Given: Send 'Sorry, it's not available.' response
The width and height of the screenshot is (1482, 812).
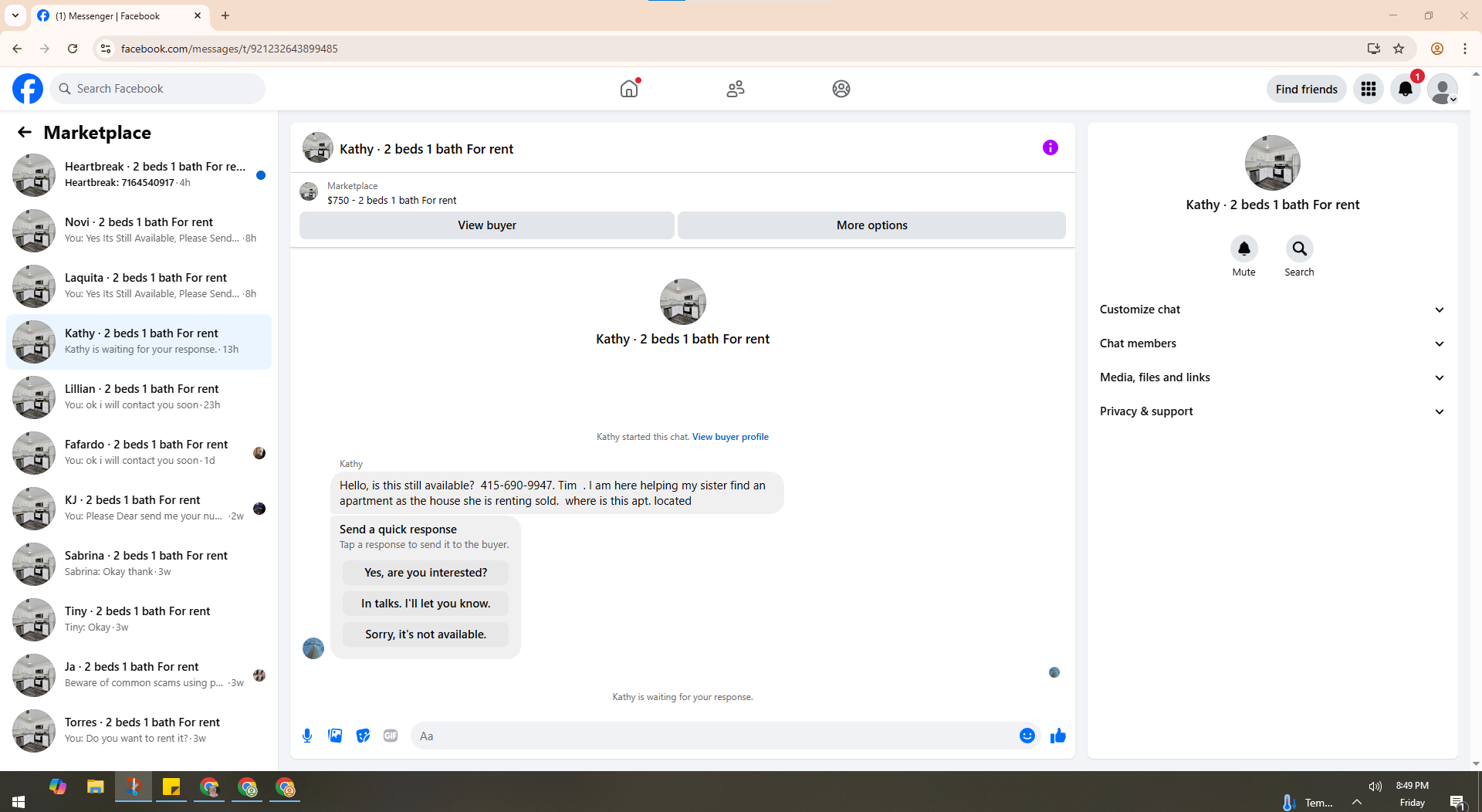Looking at the screenshot, I should point(425,634).
